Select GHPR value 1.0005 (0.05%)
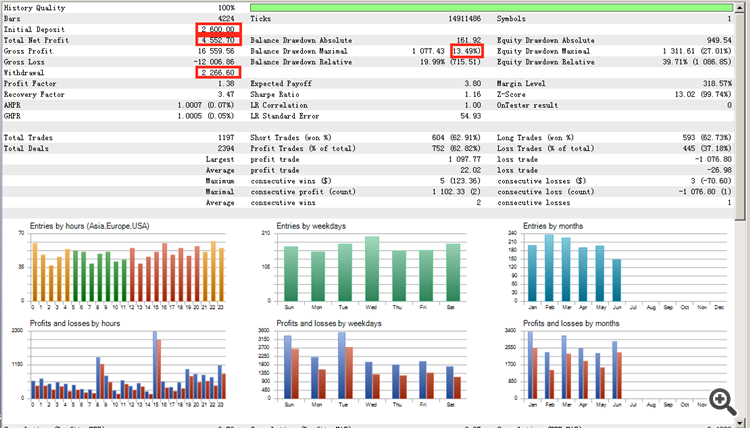The height and width of the screenshot is (428, 750). (206, 116)
